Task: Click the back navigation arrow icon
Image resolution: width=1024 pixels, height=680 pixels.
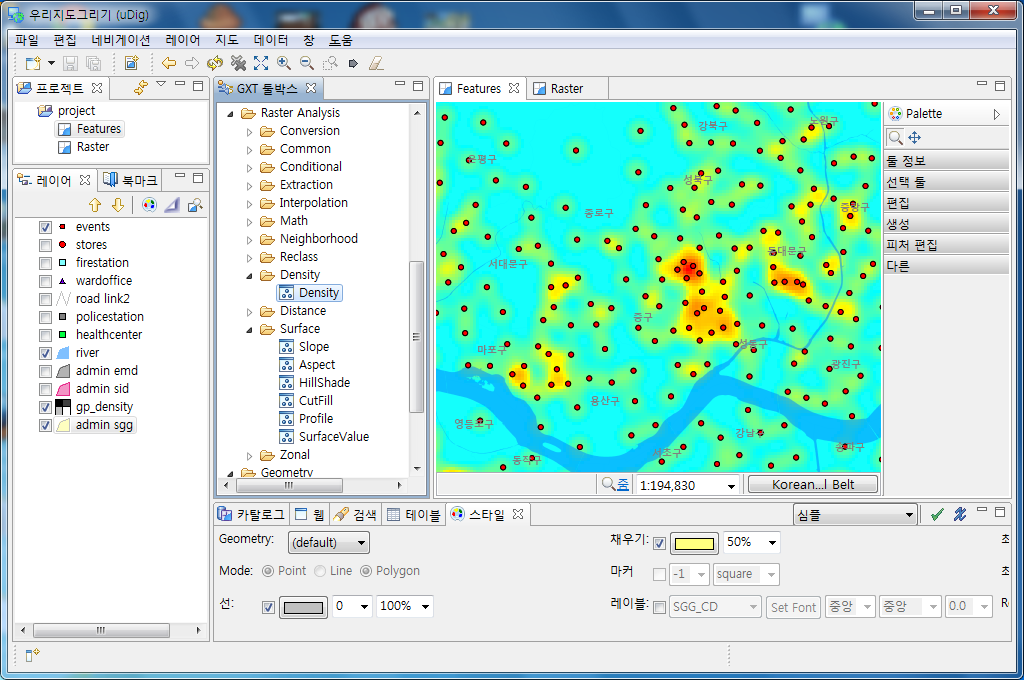Action: click(x=168, y=62)
